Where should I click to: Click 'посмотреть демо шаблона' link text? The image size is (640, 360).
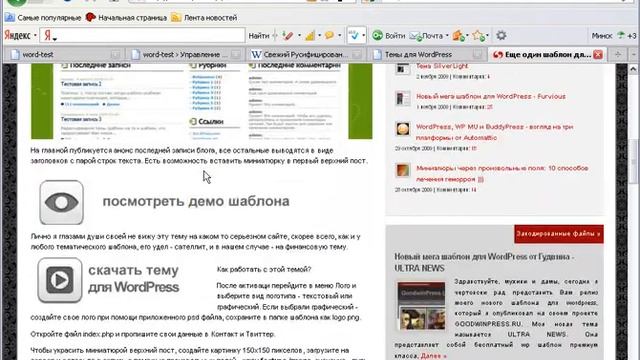(x=196, y=201)
